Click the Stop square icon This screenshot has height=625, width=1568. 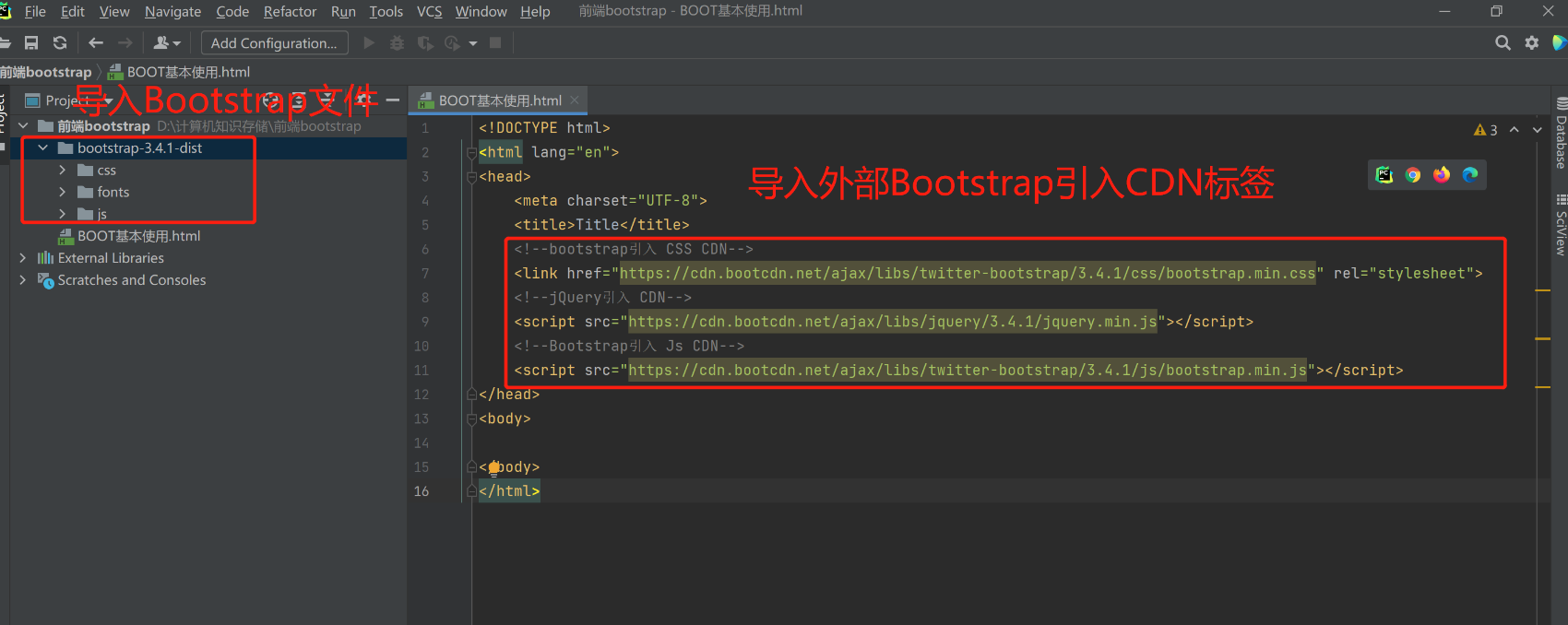[x=495, y=43]
